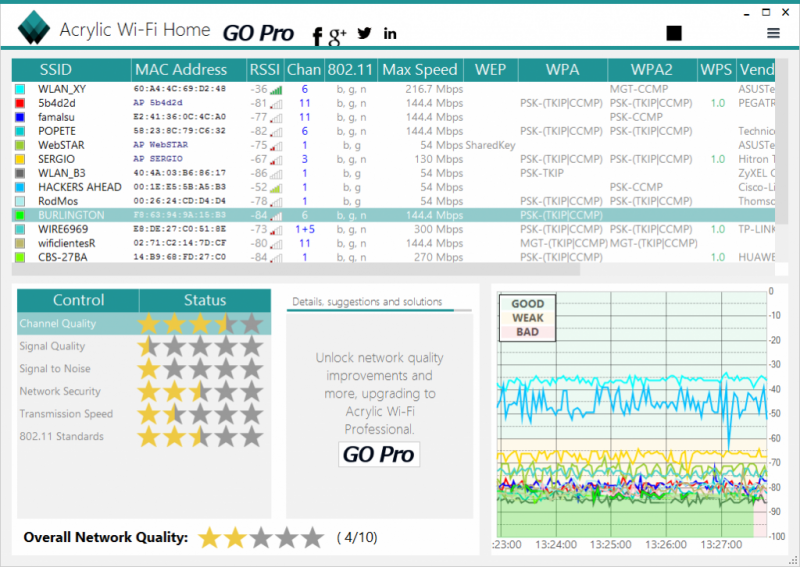Open the hamburger menu
Viewport: 800px width, 567px height.
point(773,33)
